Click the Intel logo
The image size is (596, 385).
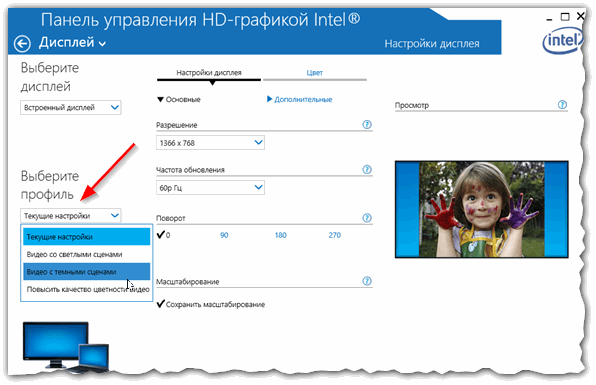pyautogui.click(x=562, y=41)
